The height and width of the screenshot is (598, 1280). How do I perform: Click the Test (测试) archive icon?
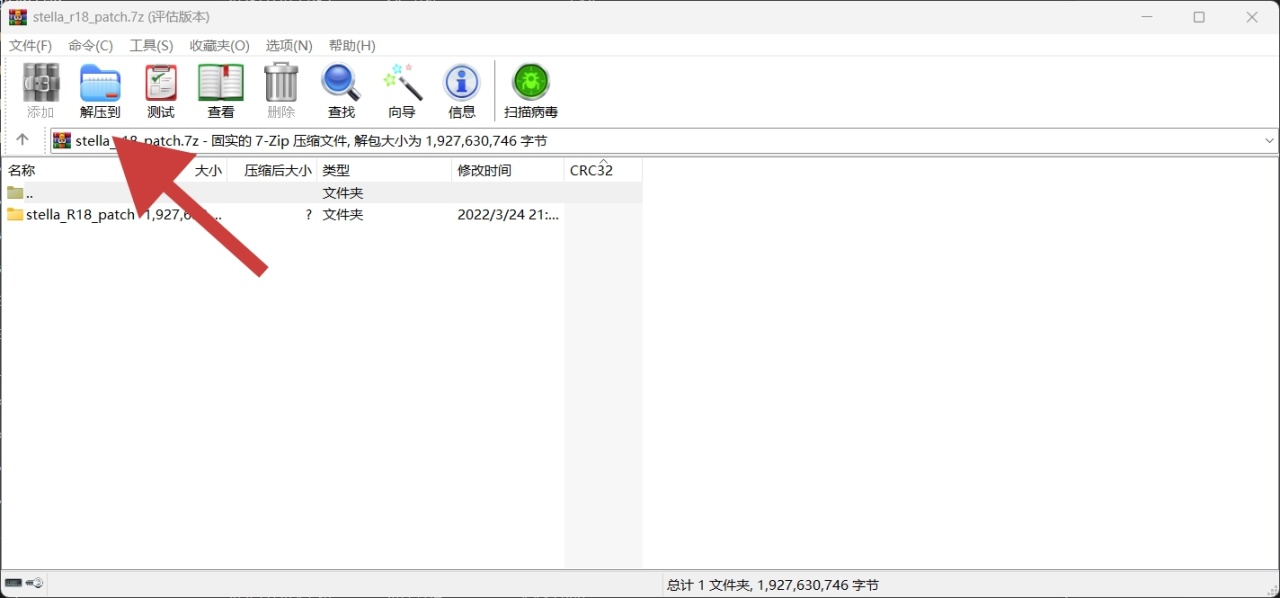click(x=161, y=91)
